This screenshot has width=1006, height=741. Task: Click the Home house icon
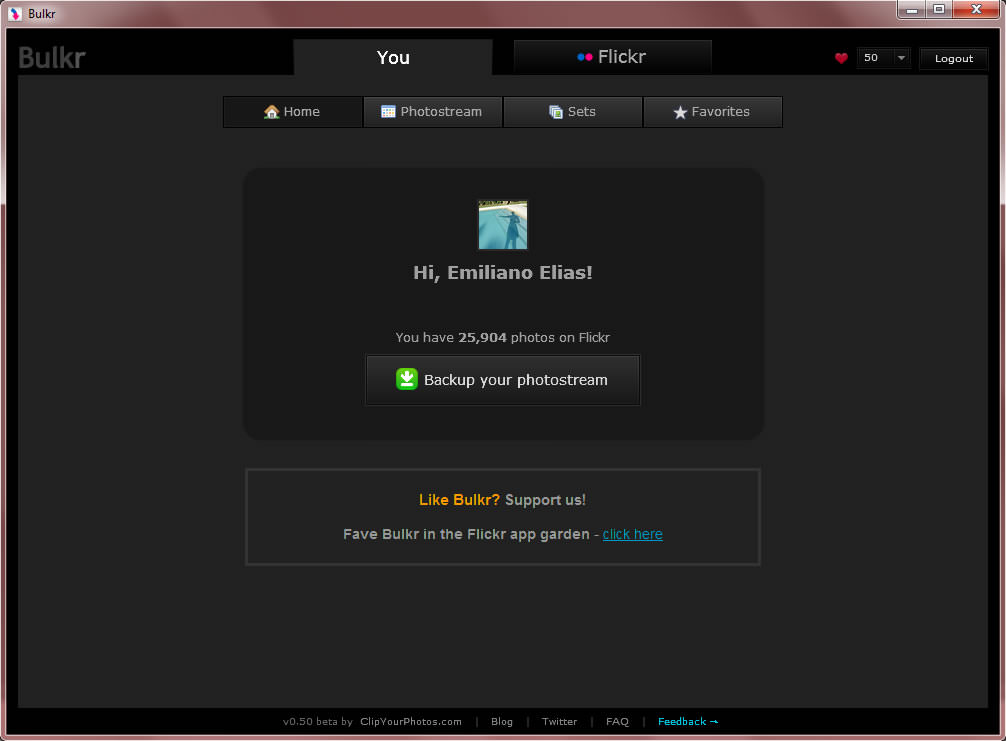(x=272, y=111)
